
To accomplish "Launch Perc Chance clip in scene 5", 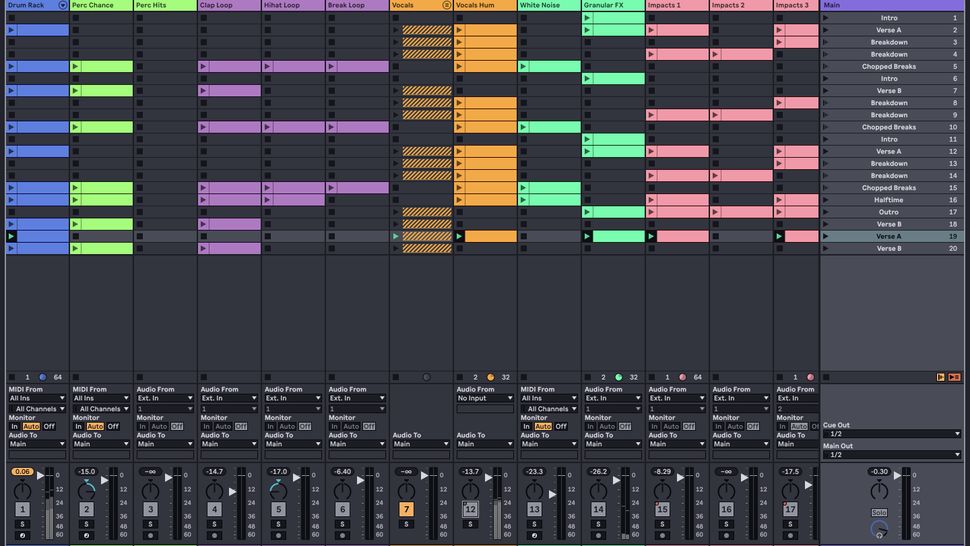I will [x=75, y=66].
